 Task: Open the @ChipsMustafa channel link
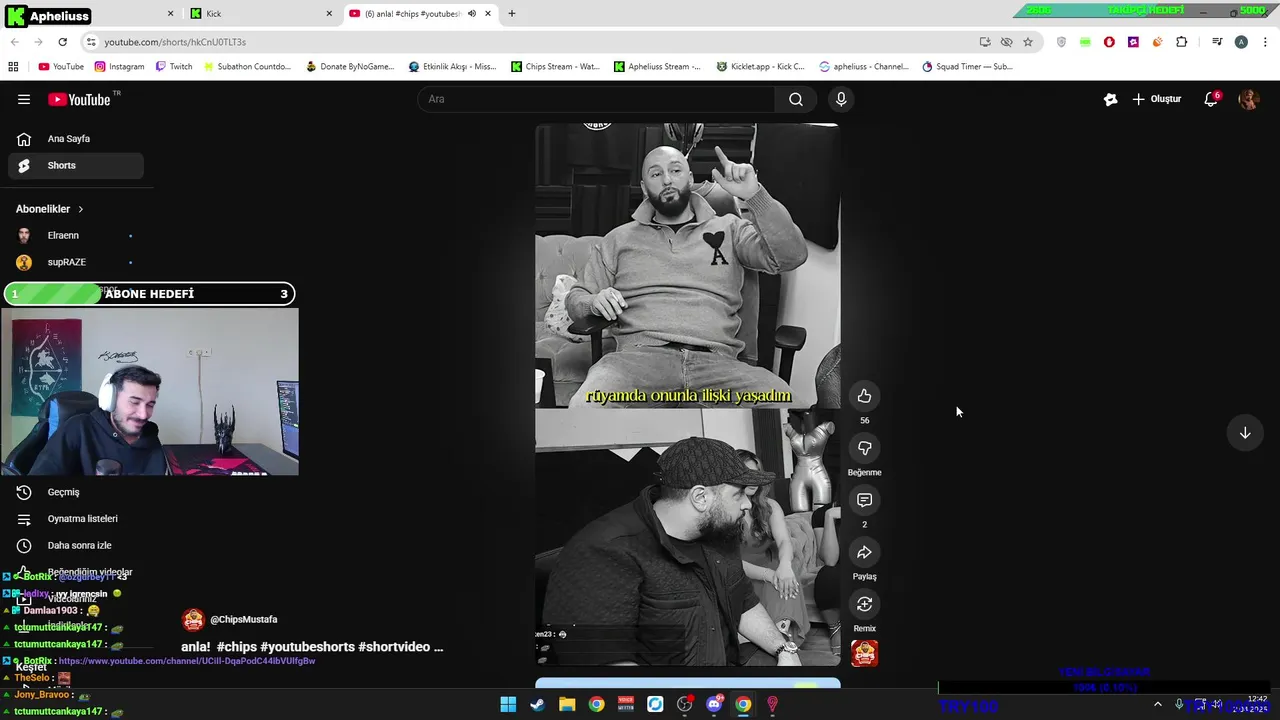(x=244, y=620)
